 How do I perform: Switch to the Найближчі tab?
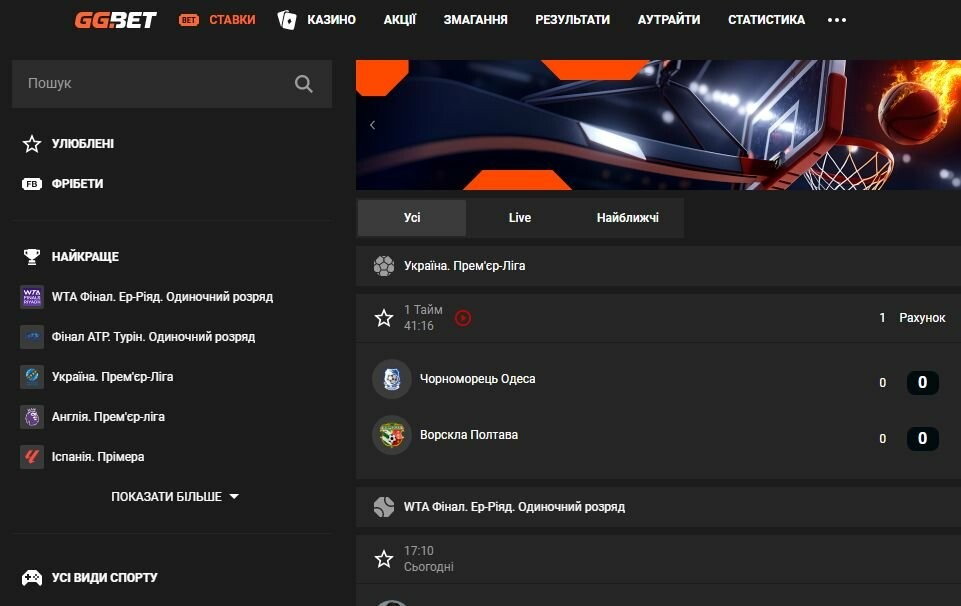click(628, 218)
